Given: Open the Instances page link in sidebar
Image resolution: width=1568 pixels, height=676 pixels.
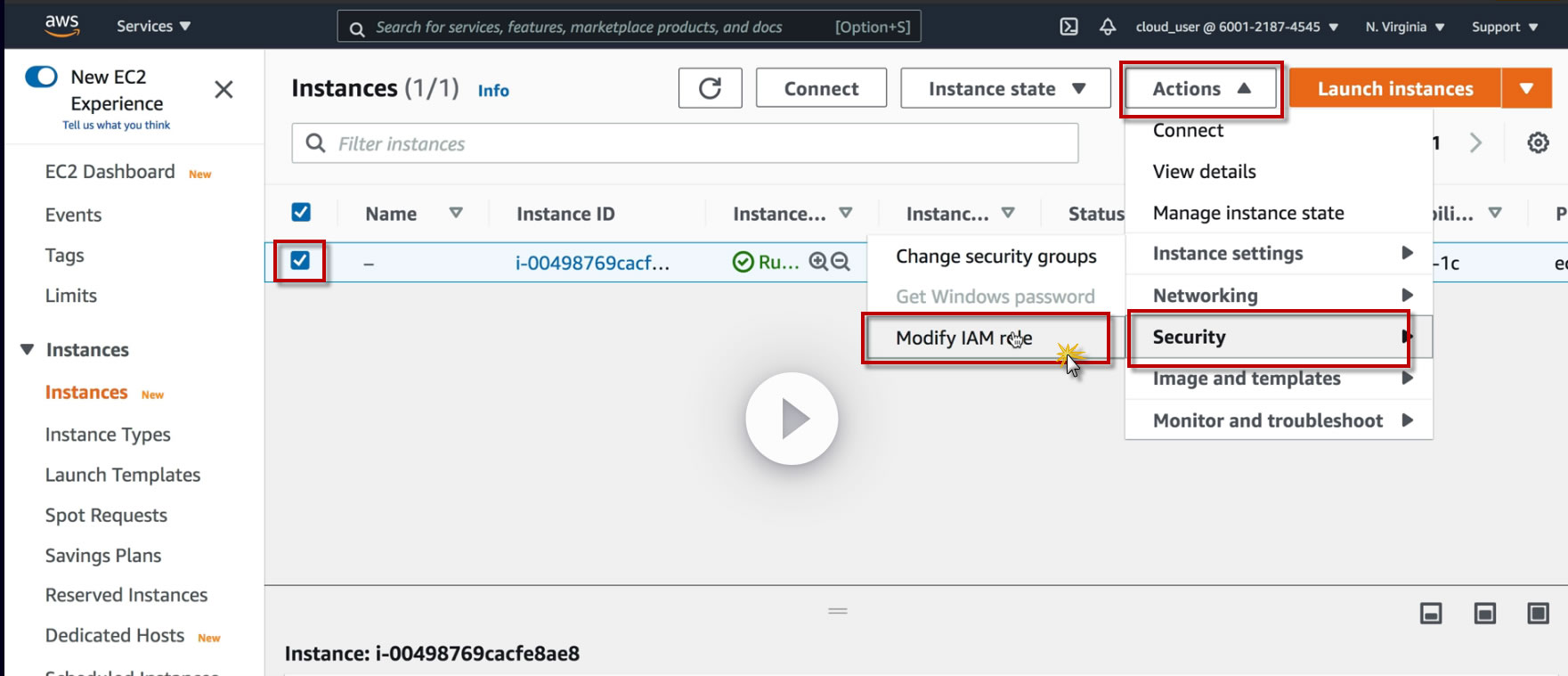Looking at the screenshot, I should click(x=86, y=393).
